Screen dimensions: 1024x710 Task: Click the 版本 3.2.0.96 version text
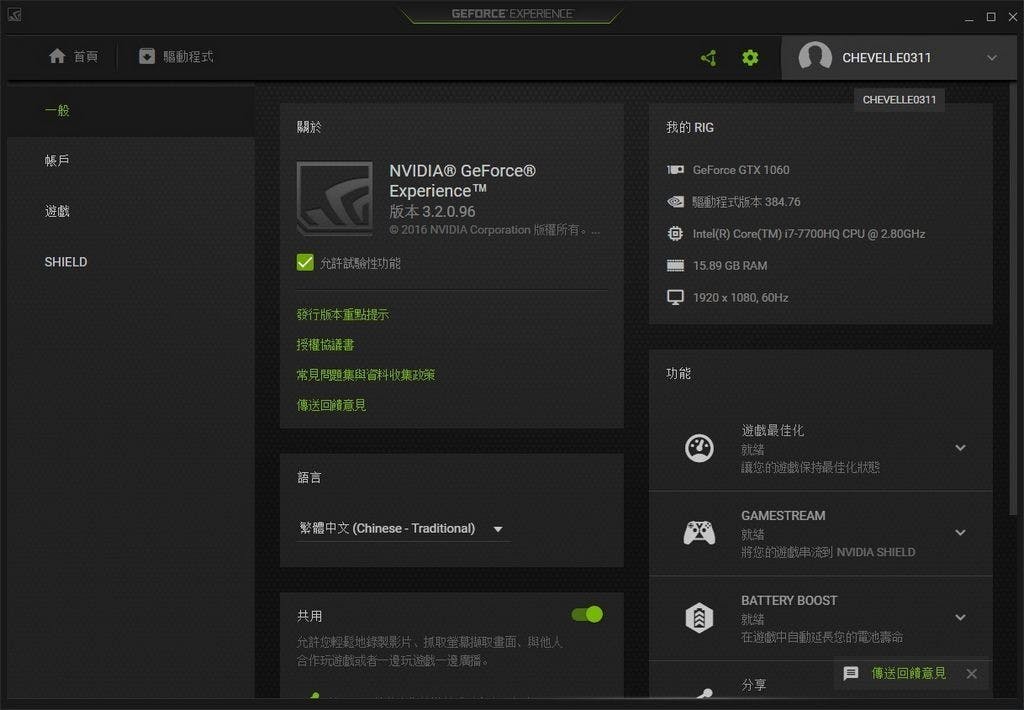[432, 212]
